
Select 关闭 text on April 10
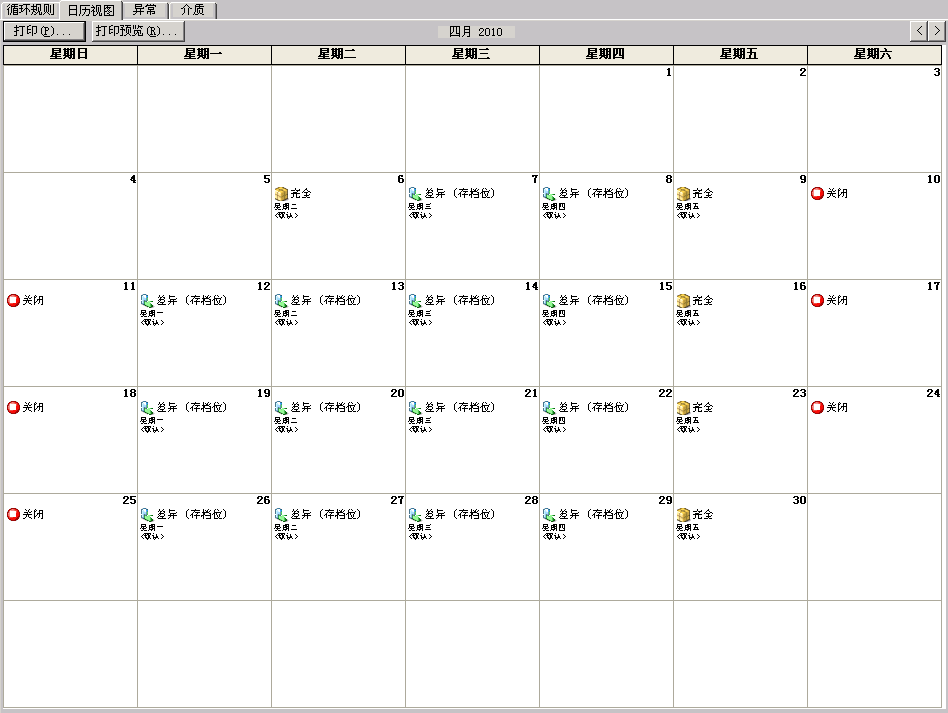tap(837, 194)
